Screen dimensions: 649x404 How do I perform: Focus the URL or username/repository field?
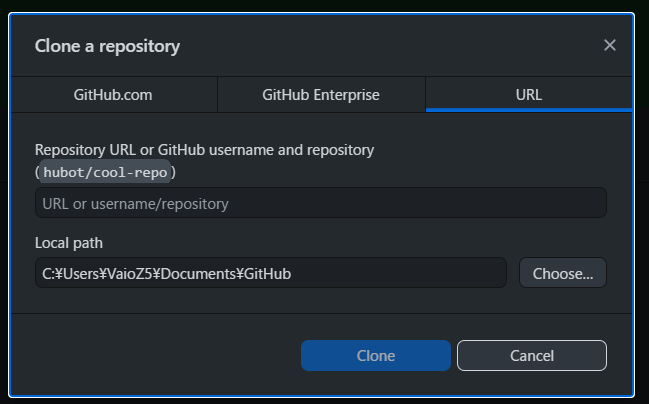320,203
